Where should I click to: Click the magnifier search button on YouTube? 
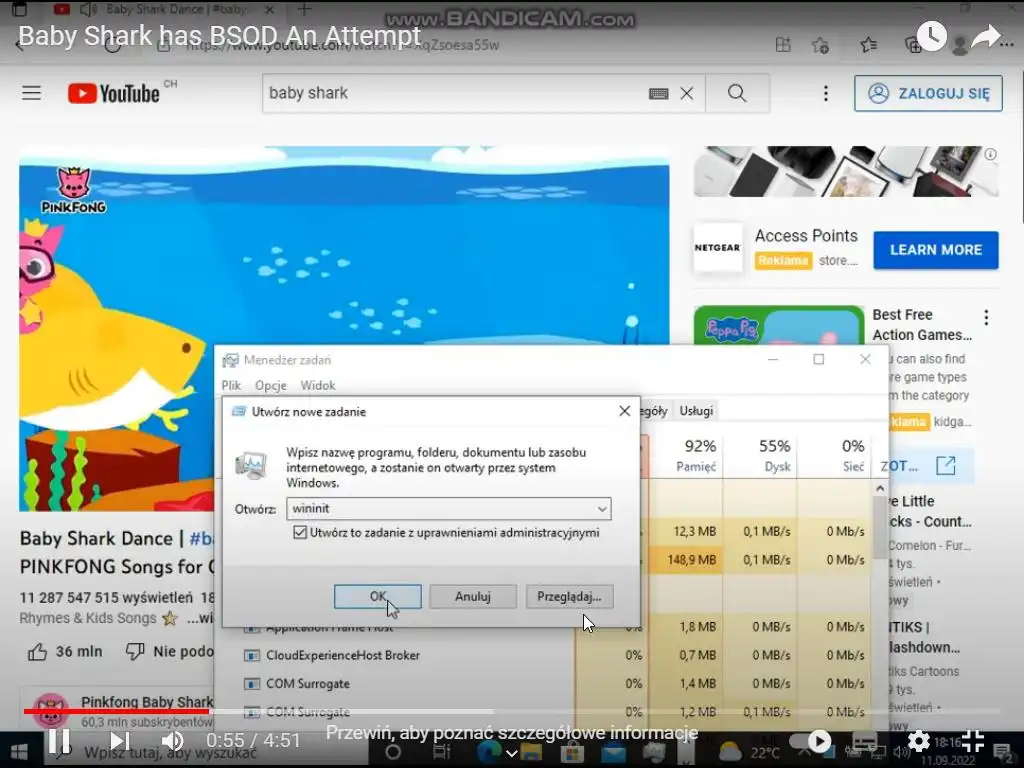[737, 93]
